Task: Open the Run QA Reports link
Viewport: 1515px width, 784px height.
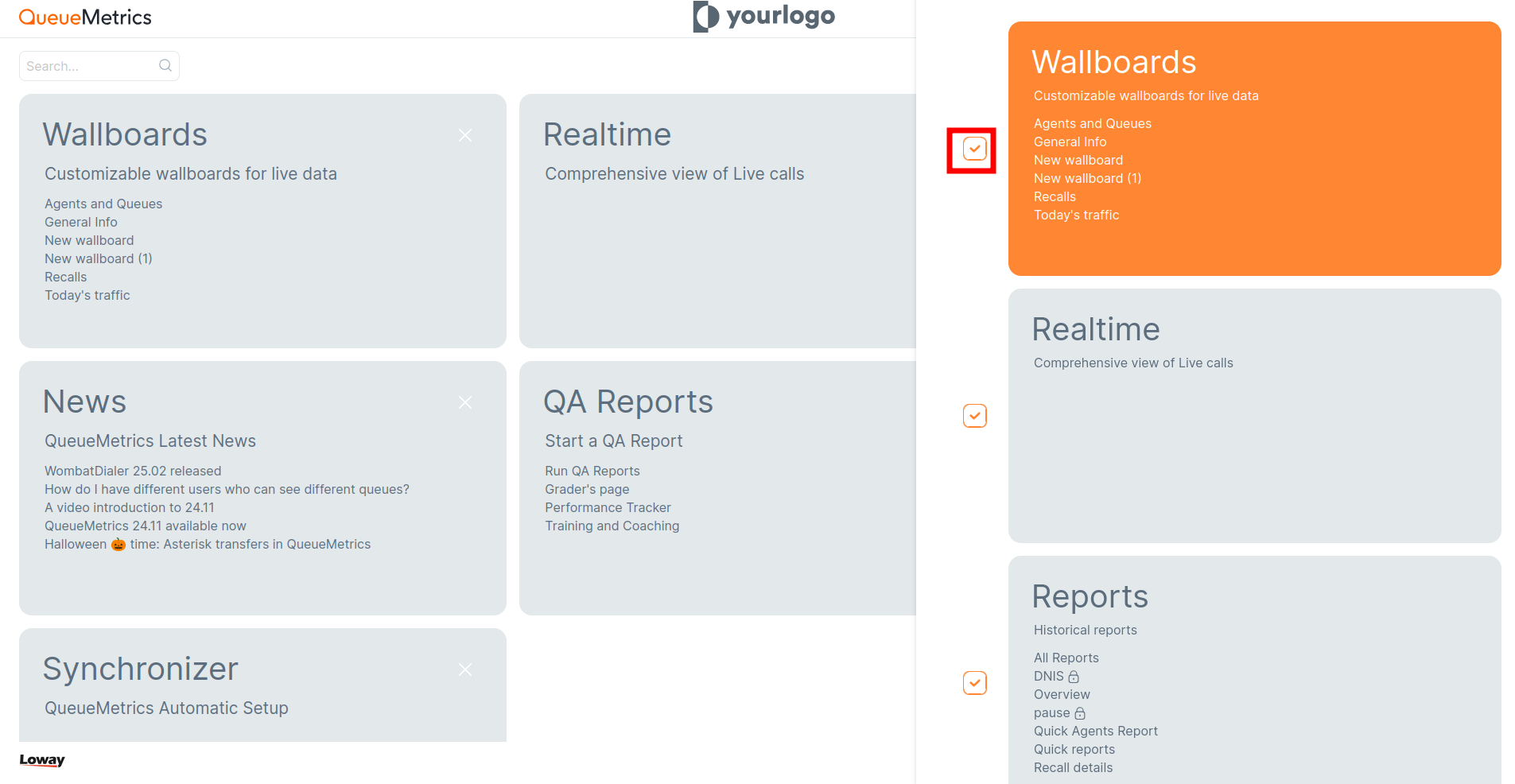Action: point(592,471)
